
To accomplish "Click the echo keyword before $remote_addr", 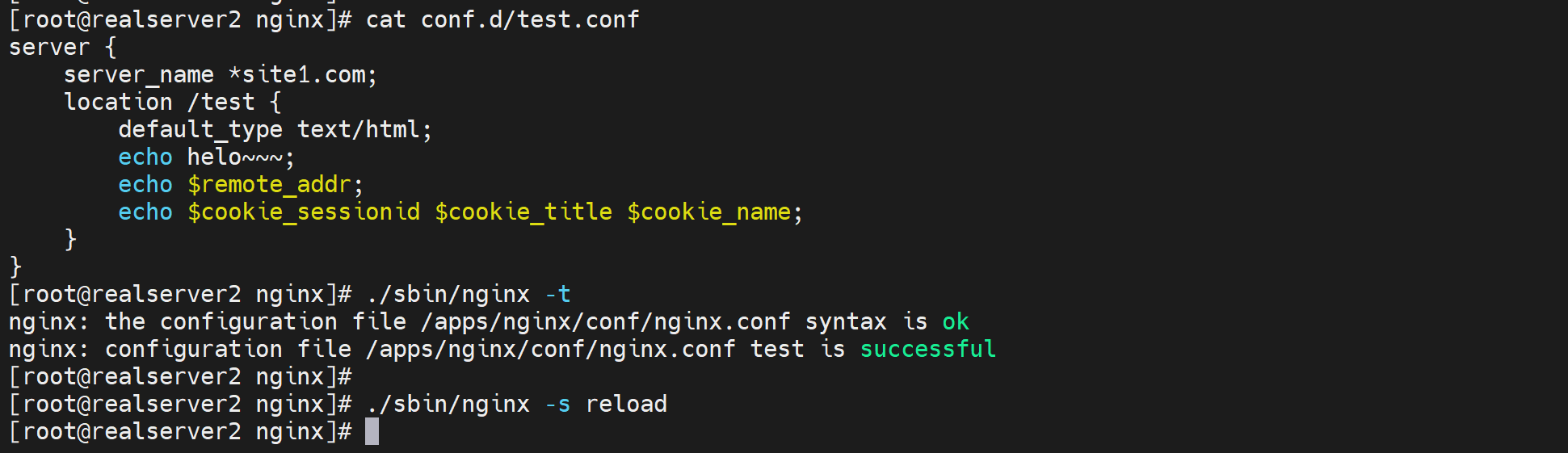I will tap(145, 184).
